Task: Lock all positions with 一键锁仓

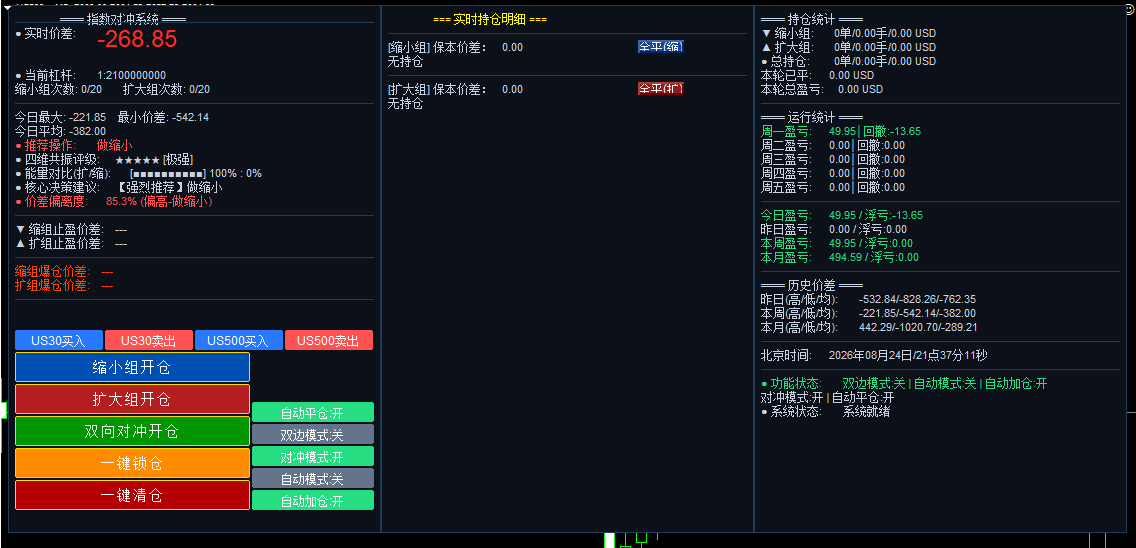Action: (132, 463)
